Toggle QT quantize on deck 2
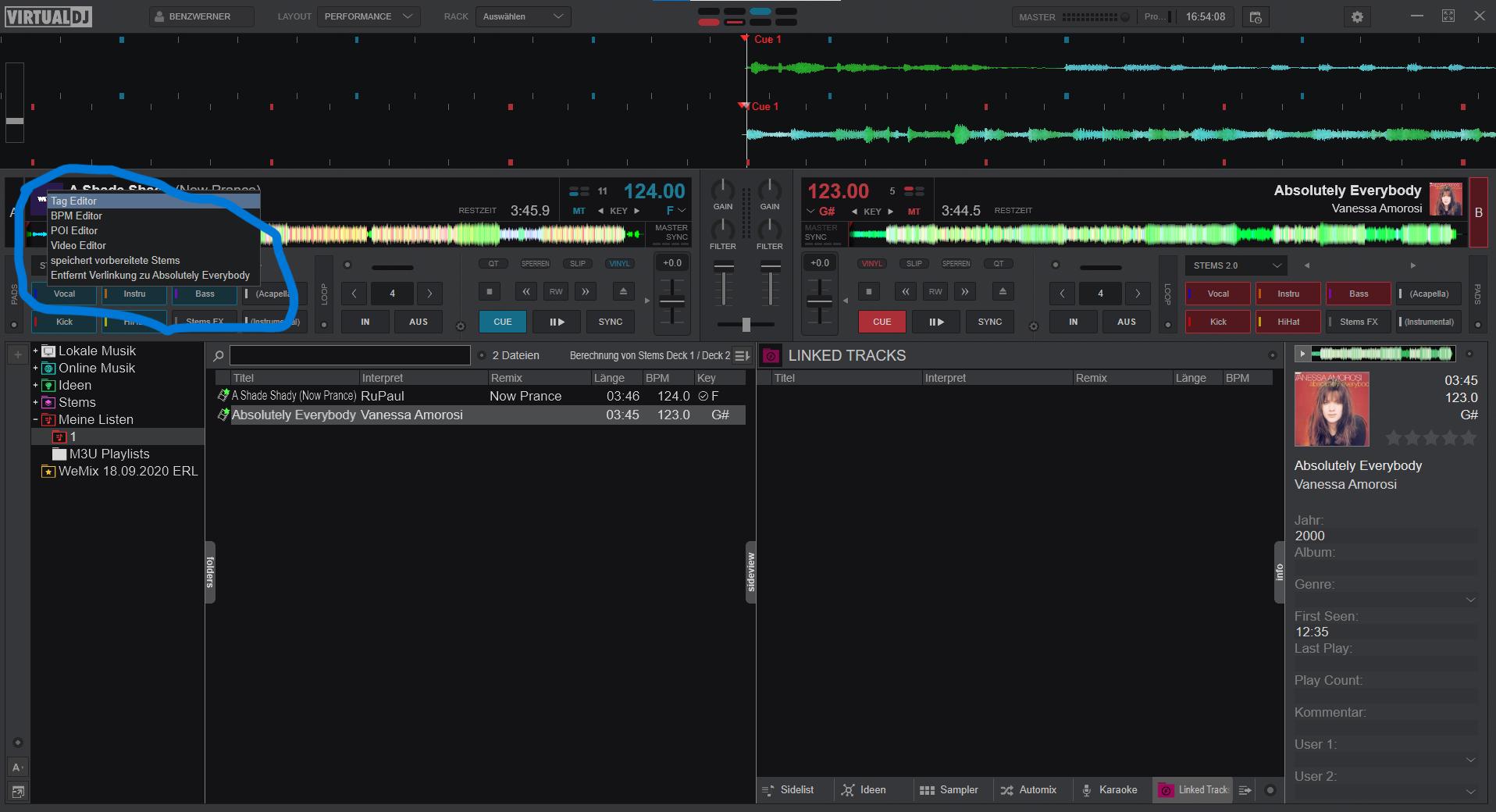The image size is (1496, 812). tap(999, 264)
